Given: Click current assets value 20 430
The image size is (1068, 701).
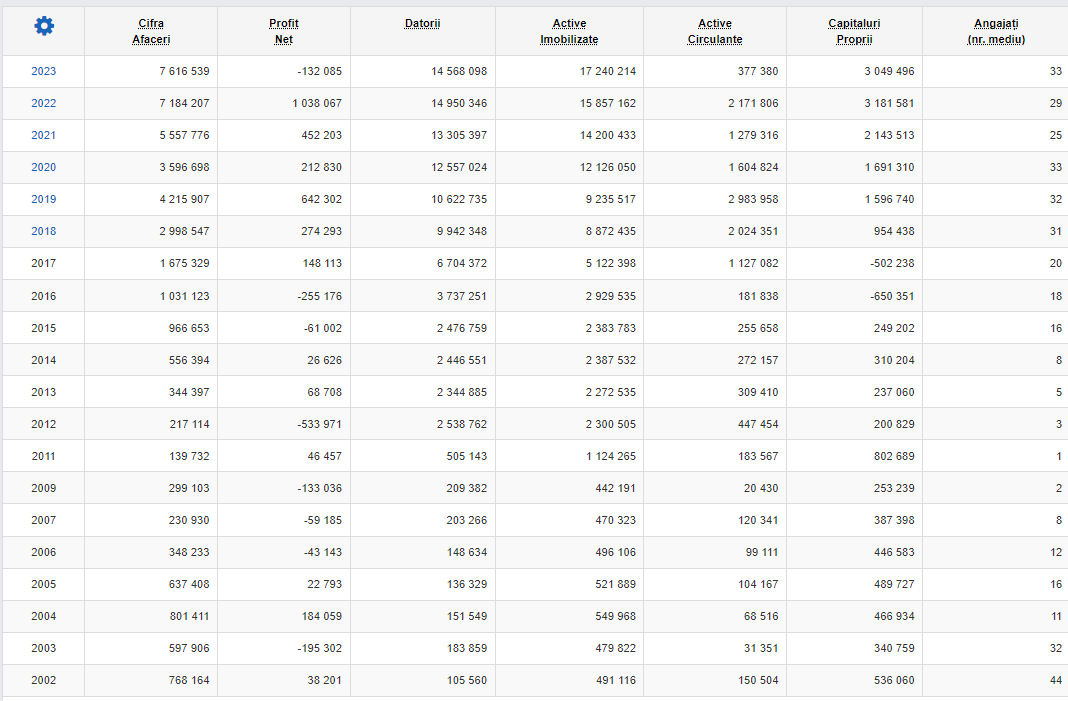Looking at the screenshot, I should [761, 488].
